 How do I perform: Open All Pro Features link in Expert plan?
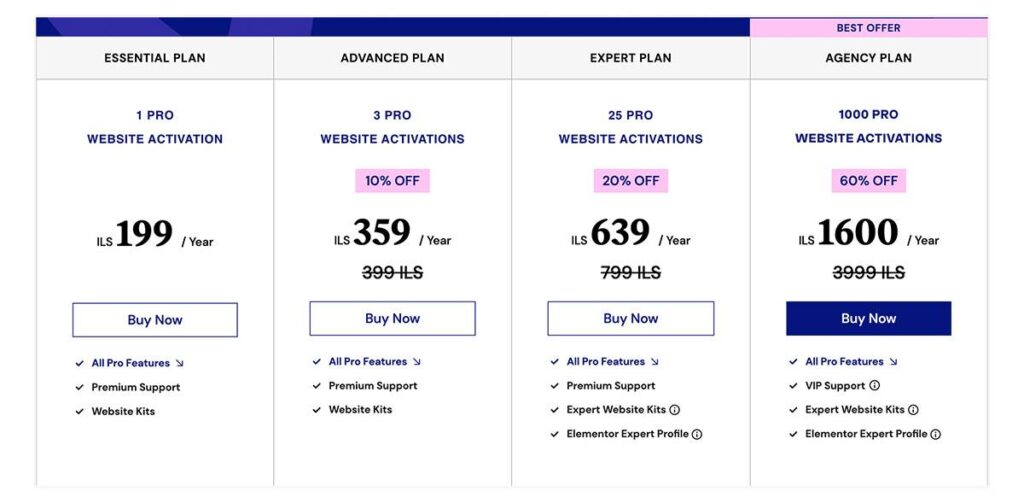(605, 362)
